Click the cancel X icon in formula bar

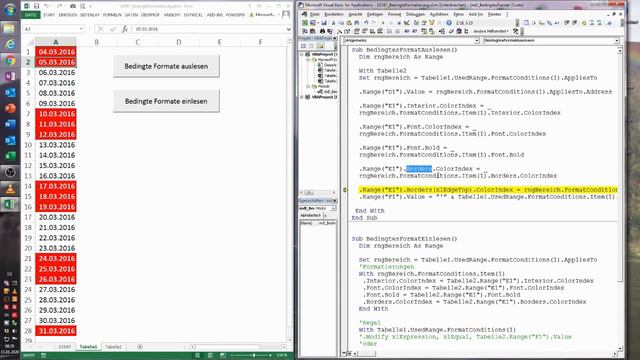(x=100, y=29)
